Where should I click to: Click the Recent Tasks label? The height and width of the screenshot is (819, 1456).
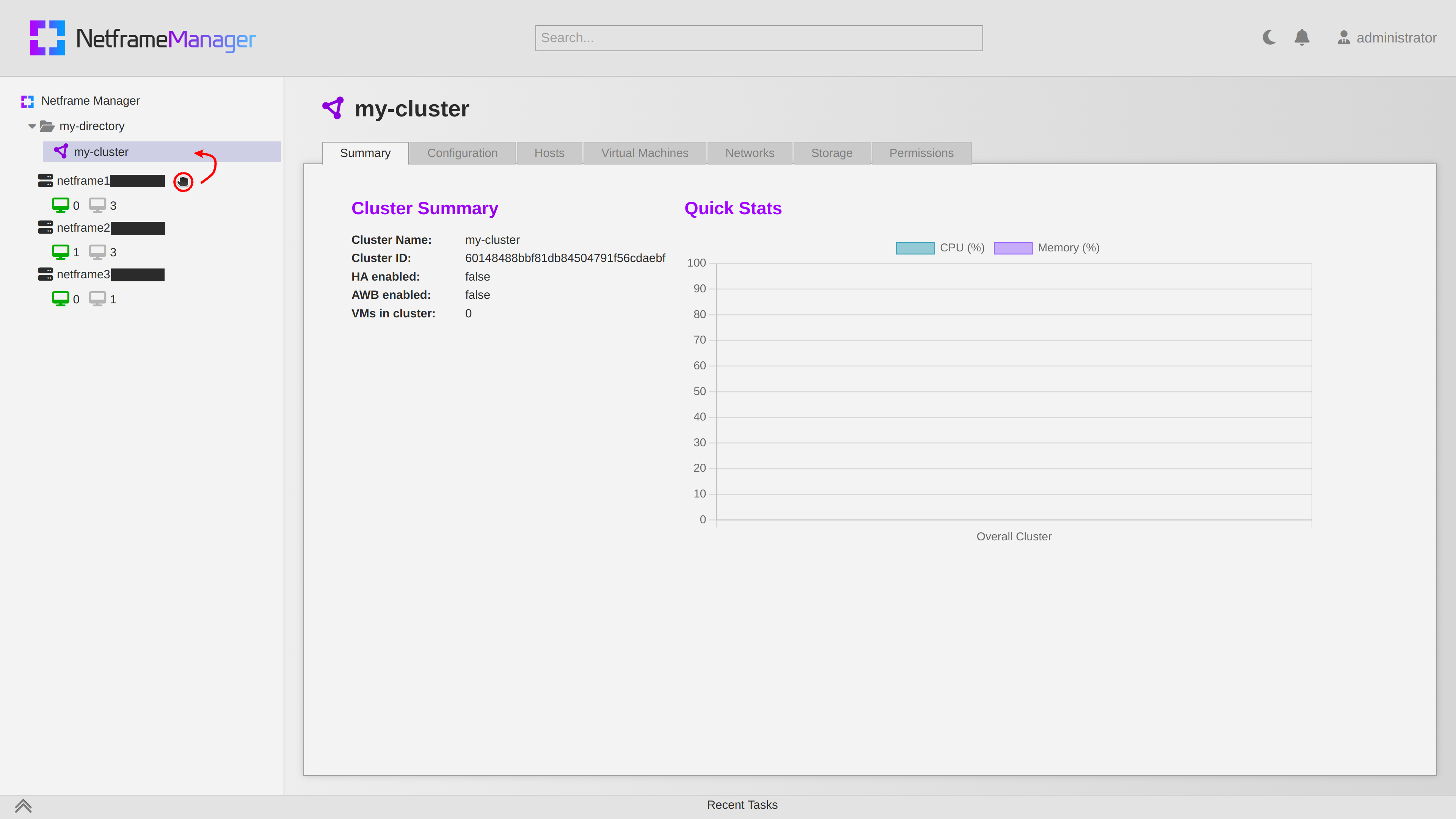(742, 805)
